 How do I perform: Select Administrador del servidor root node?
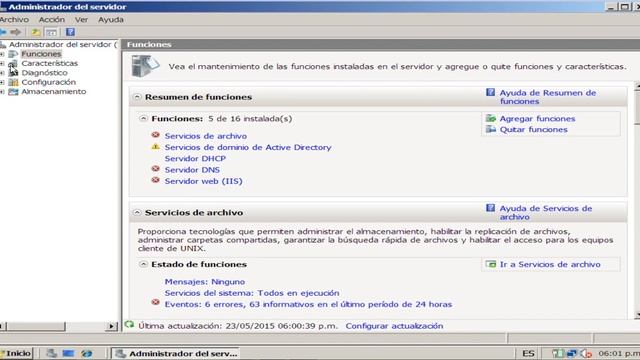62,44
